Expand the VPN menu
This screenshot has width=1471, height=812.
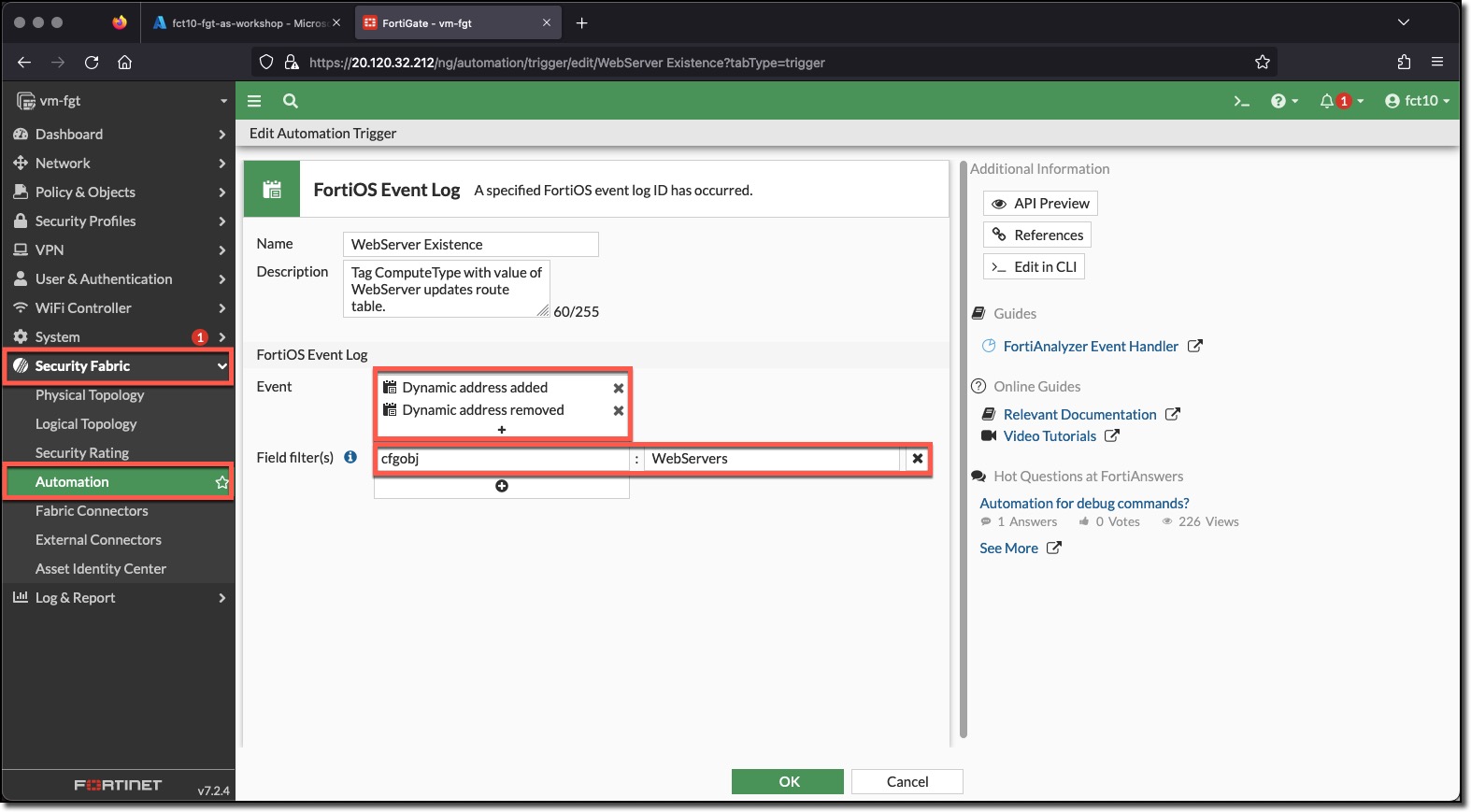pos(119,250)
